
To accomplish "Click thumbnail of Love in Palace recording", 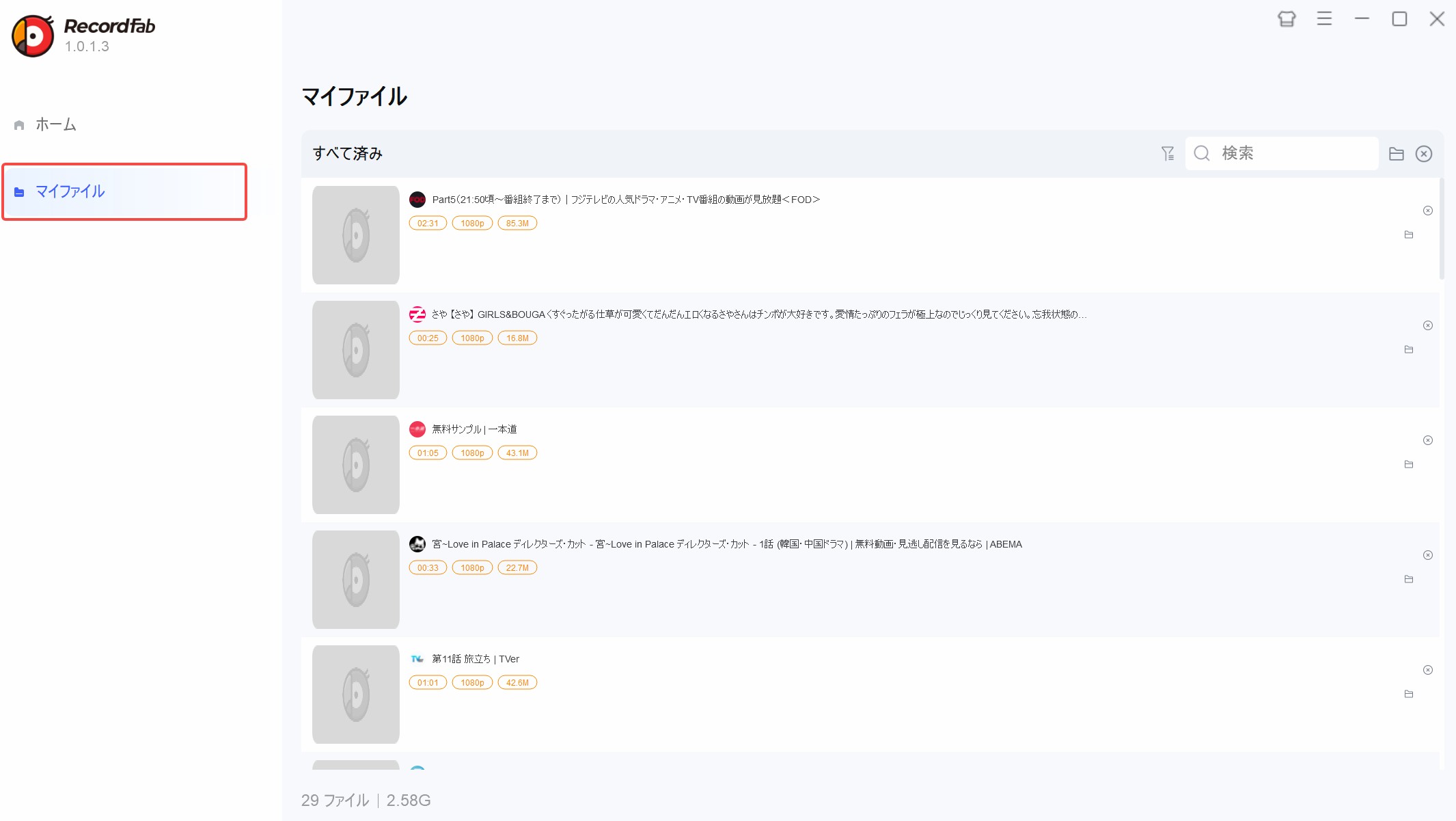I will tap(356, 580).
